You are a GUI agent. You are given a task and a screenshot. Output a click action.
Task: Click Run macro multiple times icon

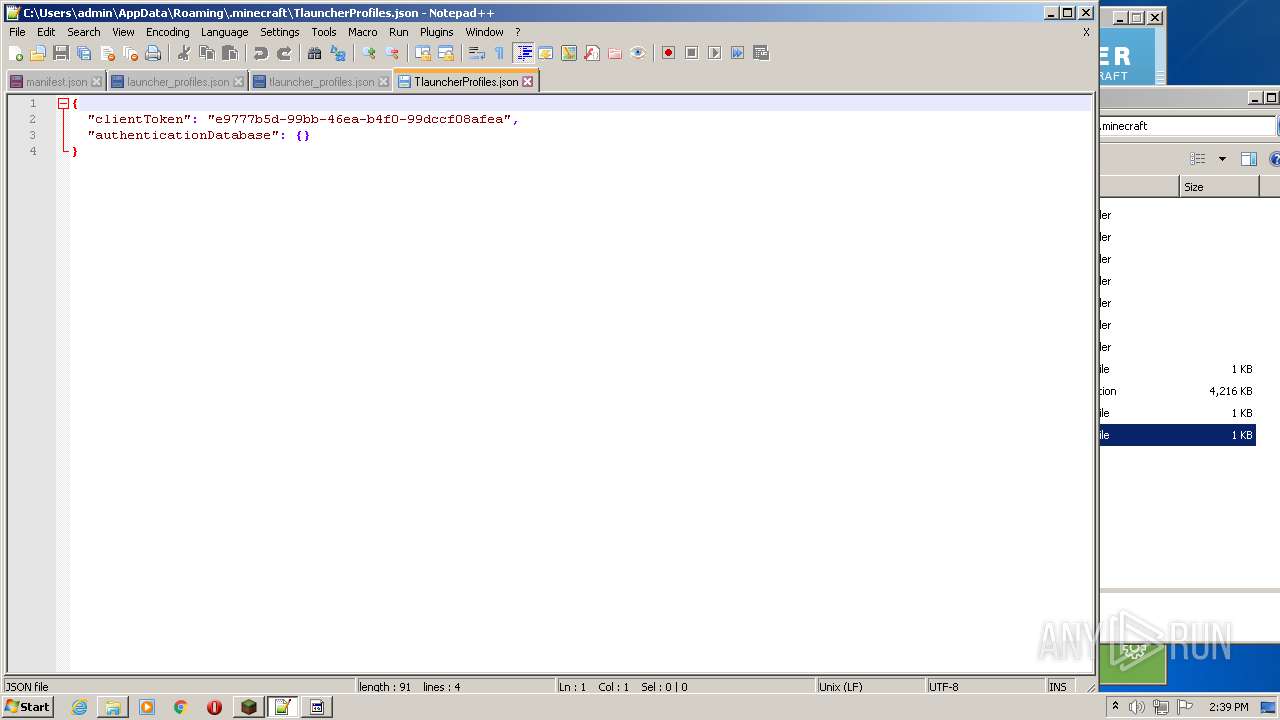[738, 53]
